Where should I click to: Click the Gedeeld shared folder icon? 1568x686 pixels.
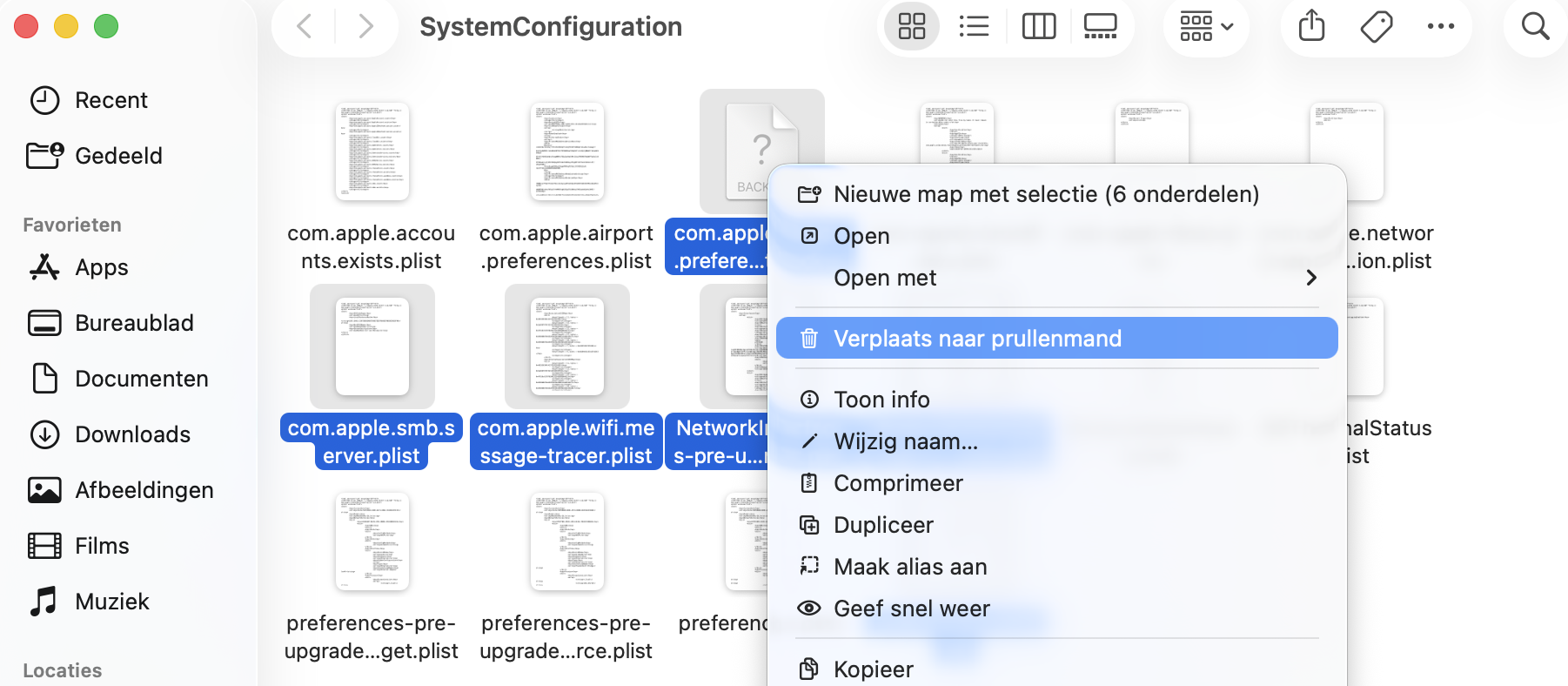44,156
